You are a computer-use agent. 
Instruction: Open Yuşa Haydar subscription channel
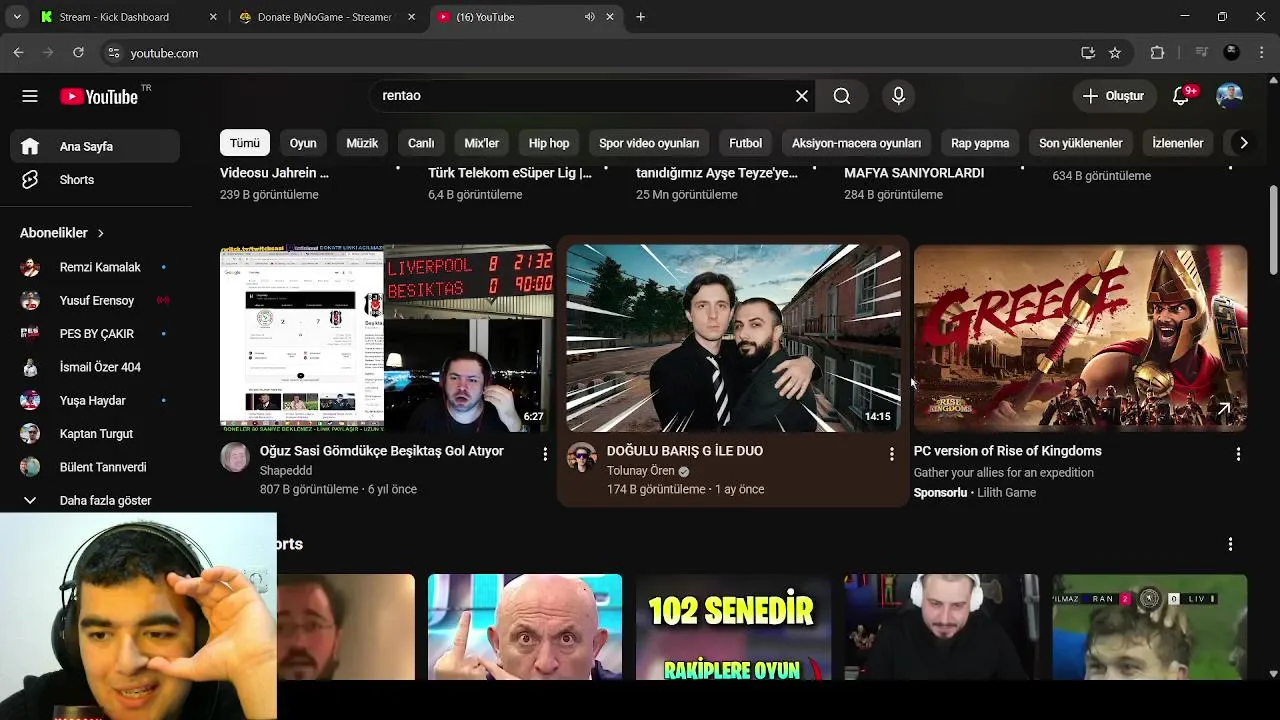pyautogui.click(x=96, y=400)
